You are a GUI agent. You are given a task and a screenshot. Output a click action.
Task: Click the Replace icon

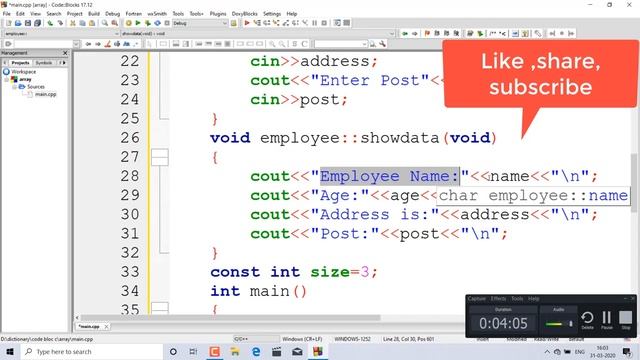[115, 23]
